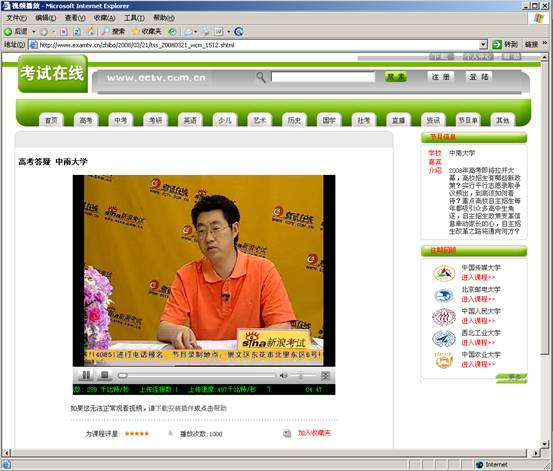This screenshot has height=471, width=553.
Task: Click the IE Refresh toolbar icon
Action: point(77,32)
